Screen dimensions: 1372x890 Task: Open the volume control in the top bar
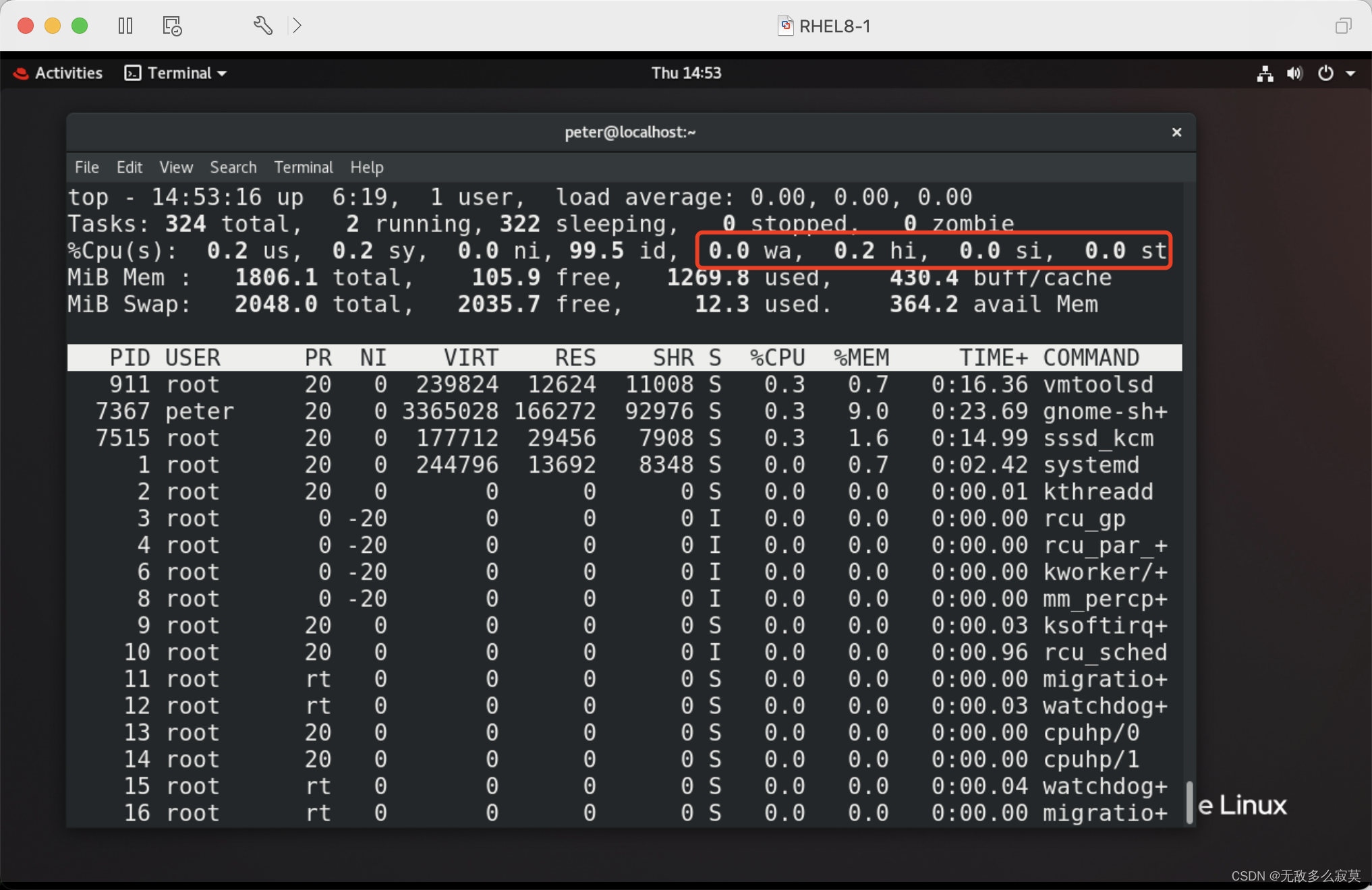click(1294, 73)
